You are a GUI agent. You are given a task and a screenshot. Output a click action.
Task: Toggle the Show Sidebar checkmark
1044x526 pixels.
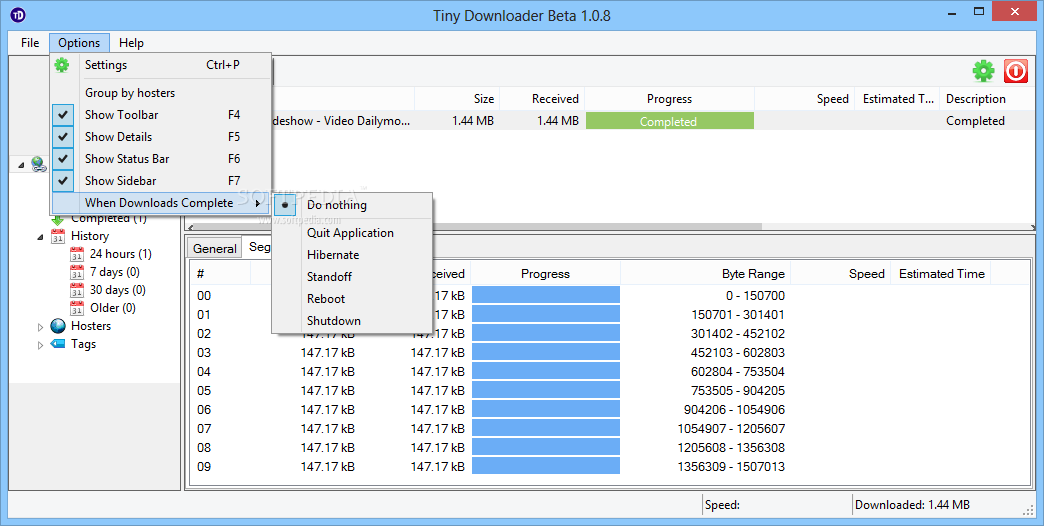pyautogui.click(x=63, y=180)
